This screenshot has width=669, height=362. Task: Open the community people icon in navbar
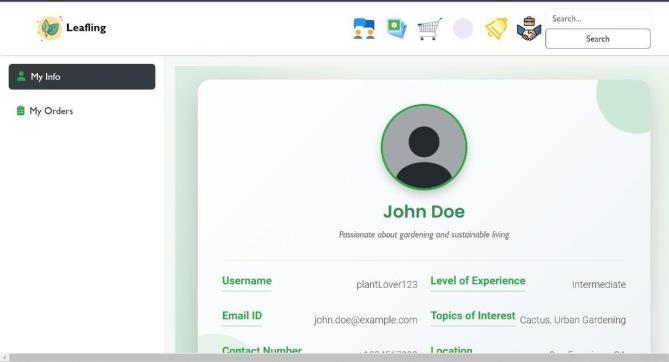pos(364,29)
